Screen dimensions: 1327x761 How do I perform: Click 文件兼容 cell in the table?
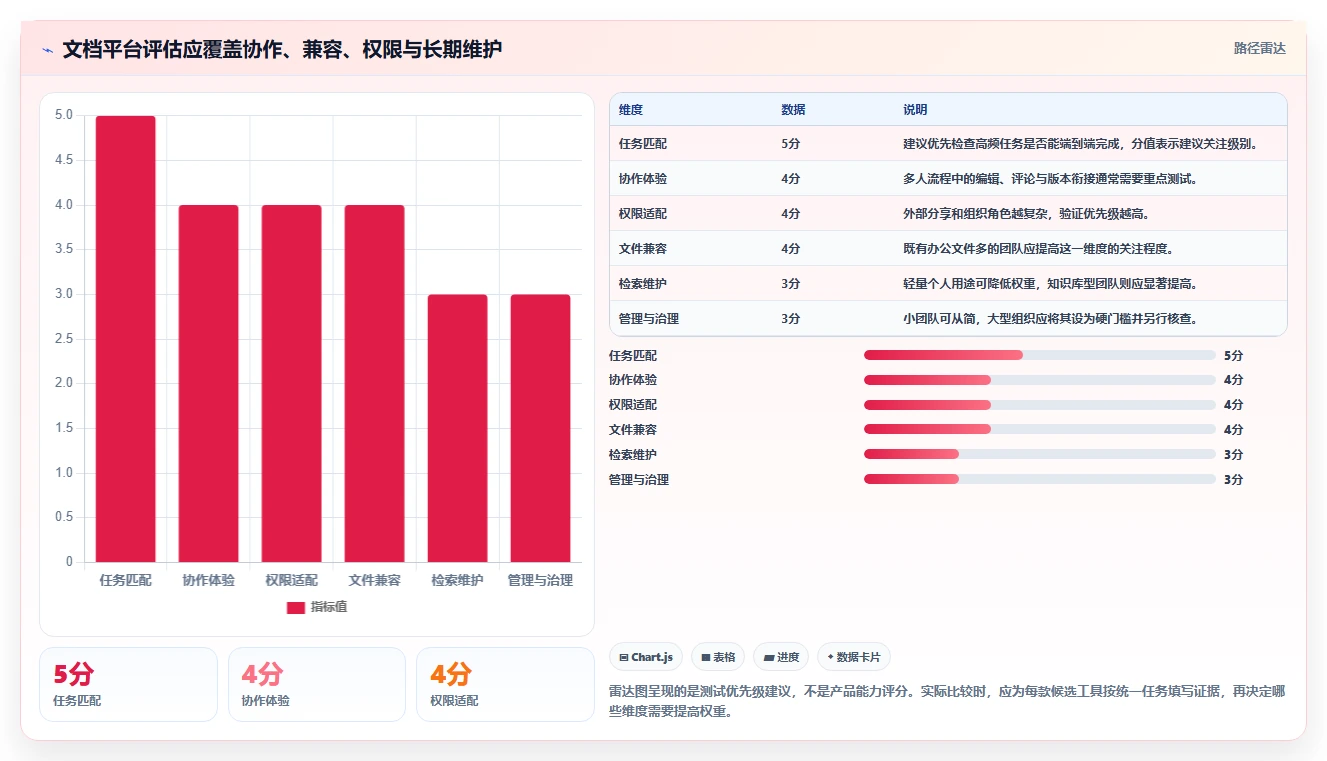pos(643,249)
